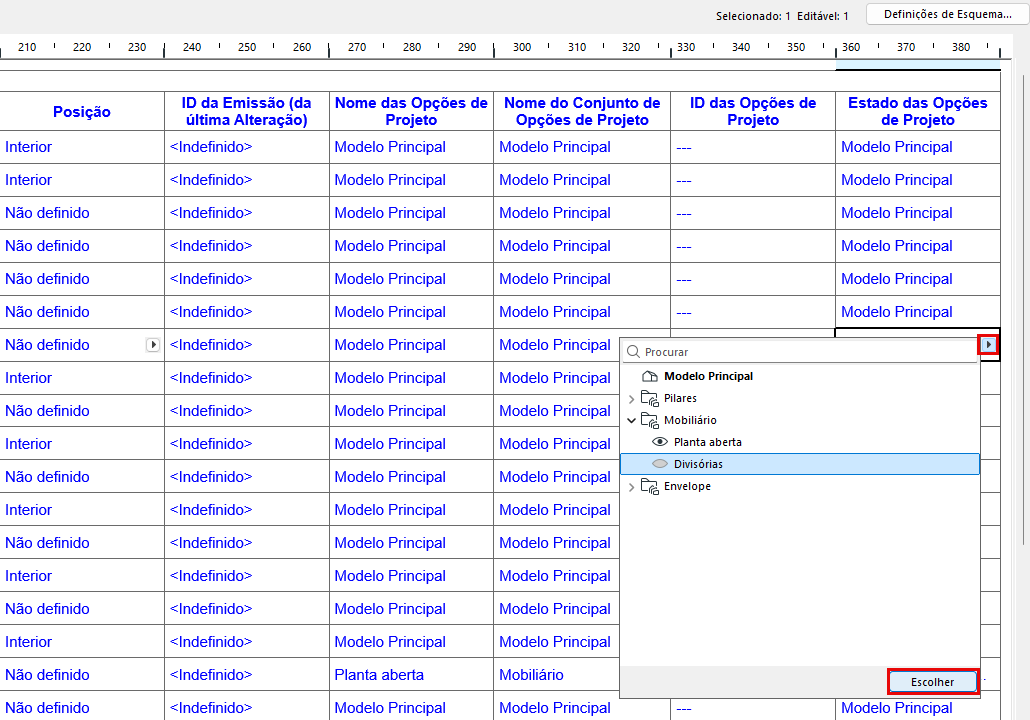Image resolution: width=1030 pixels, height=720 pixels.
Task: Click the ID da Emissão column header
Action: tap(246, 112)
